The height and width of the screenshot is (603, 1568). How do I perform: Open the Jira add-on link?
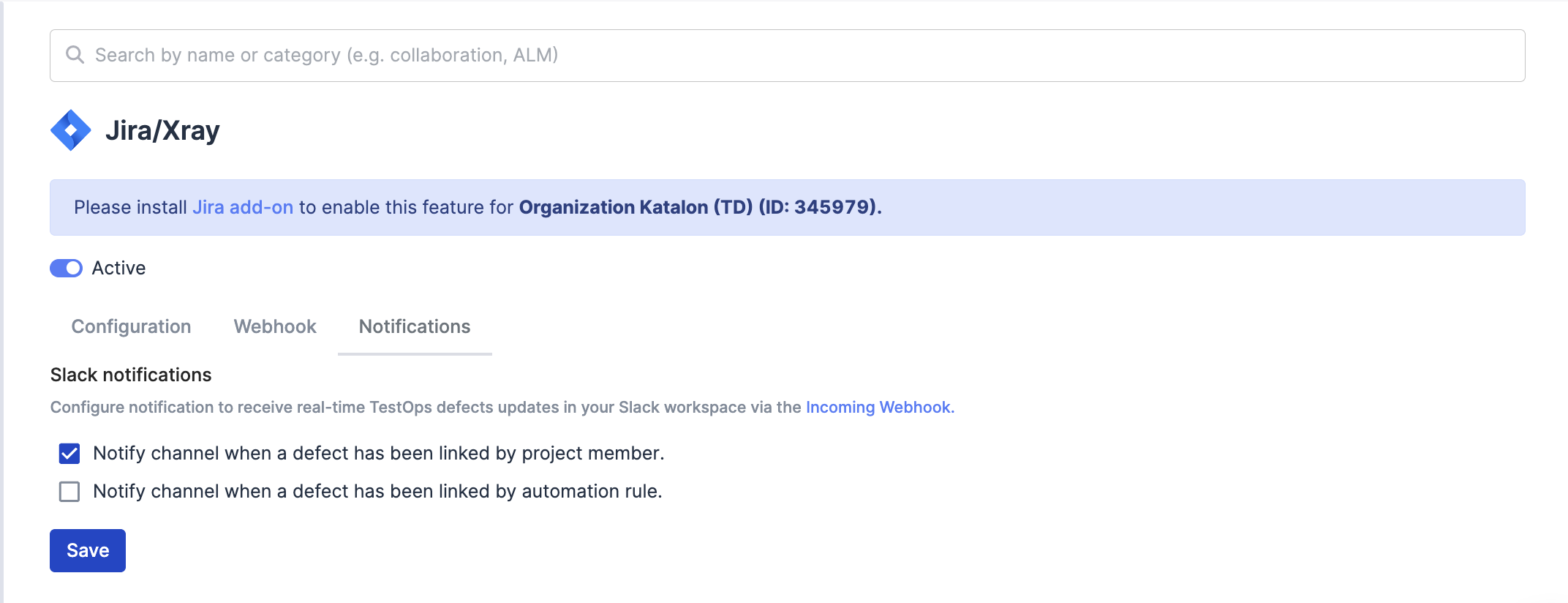(242, 208)
